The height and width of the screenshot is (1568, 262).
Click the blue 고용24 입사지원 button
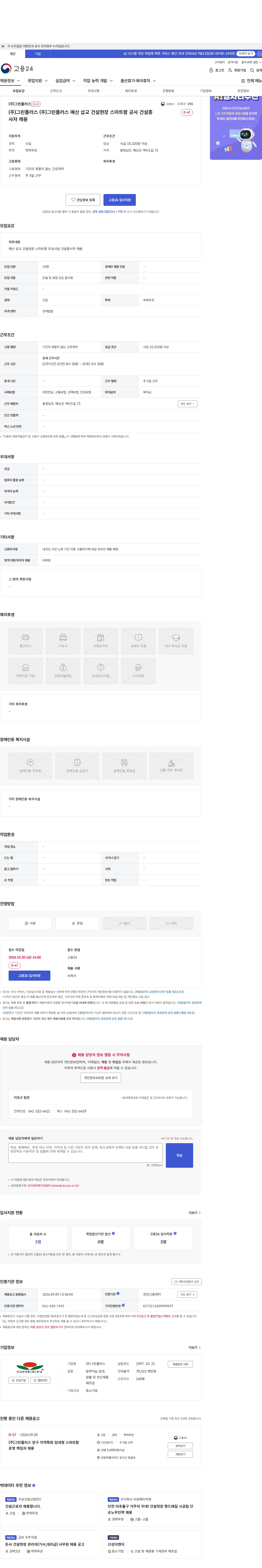[119, 200]
